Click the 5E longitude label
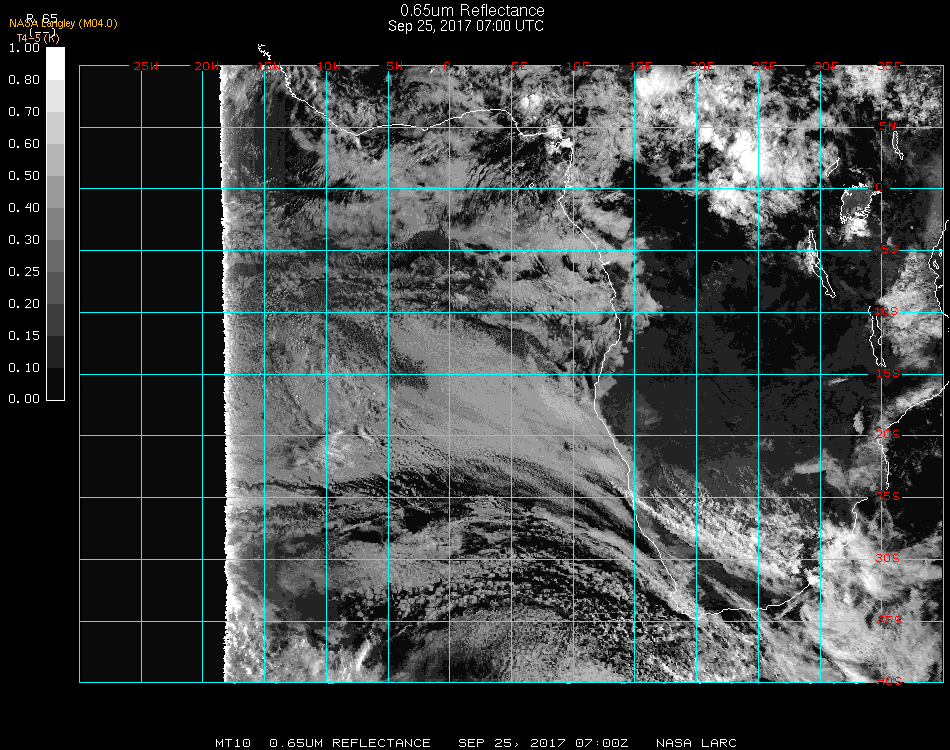 [x=519, y=66]
